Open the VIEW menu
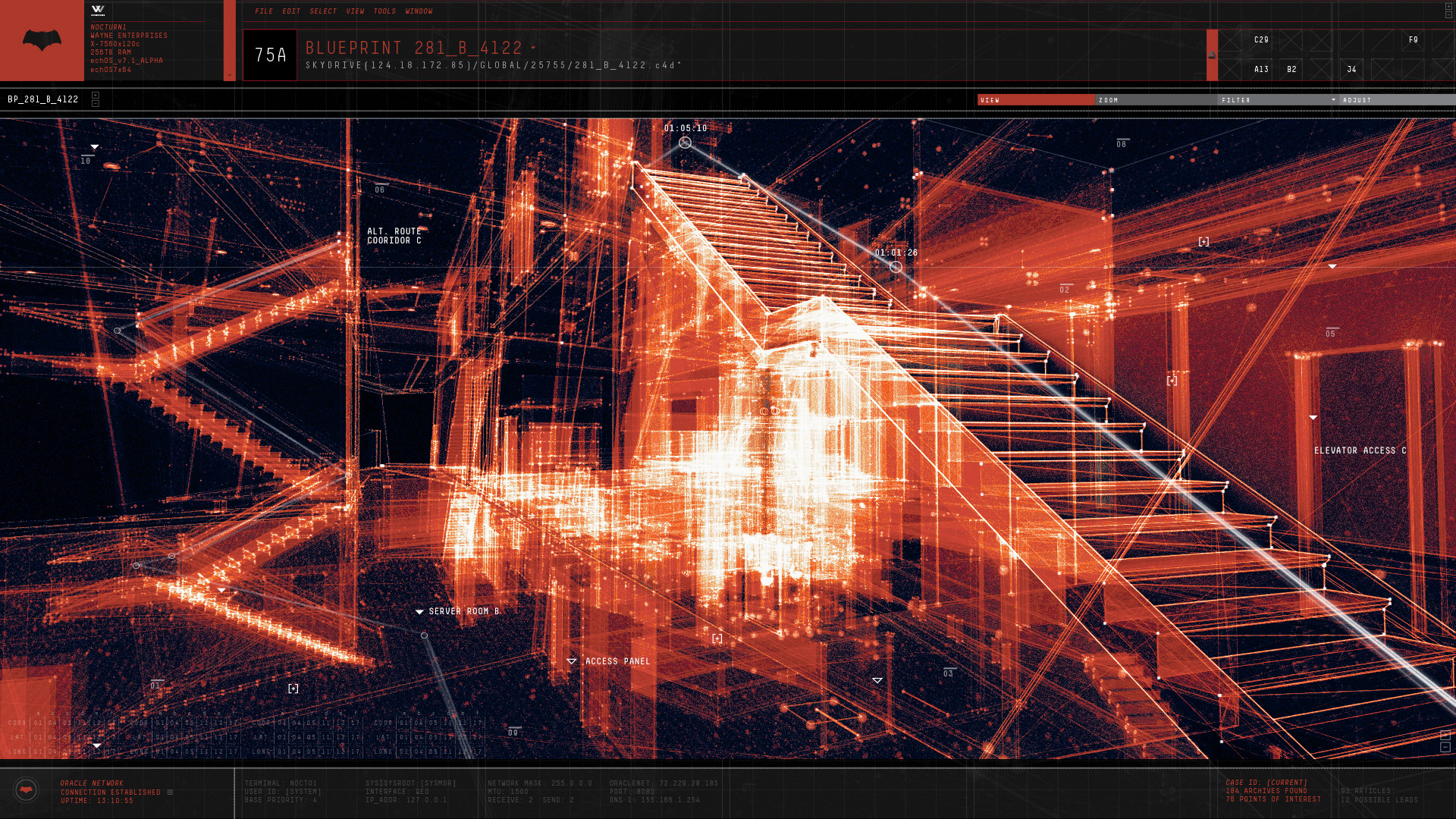 click(x=355, y=11)
